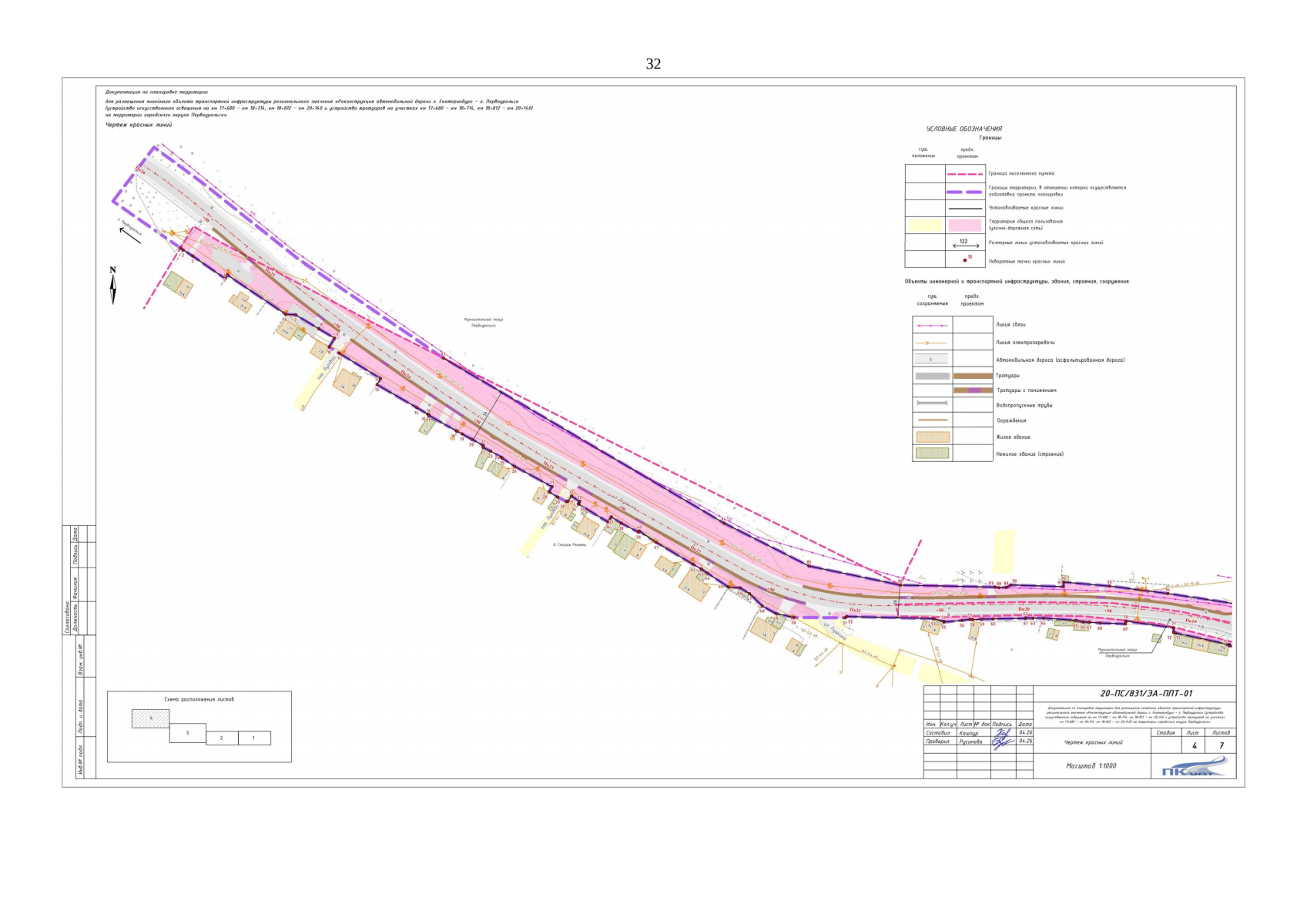The height and width of the screenshot is (924, 1307).
Task: Click 'Линия электропередачи' legend label
Action: (x=1025, y=343)
